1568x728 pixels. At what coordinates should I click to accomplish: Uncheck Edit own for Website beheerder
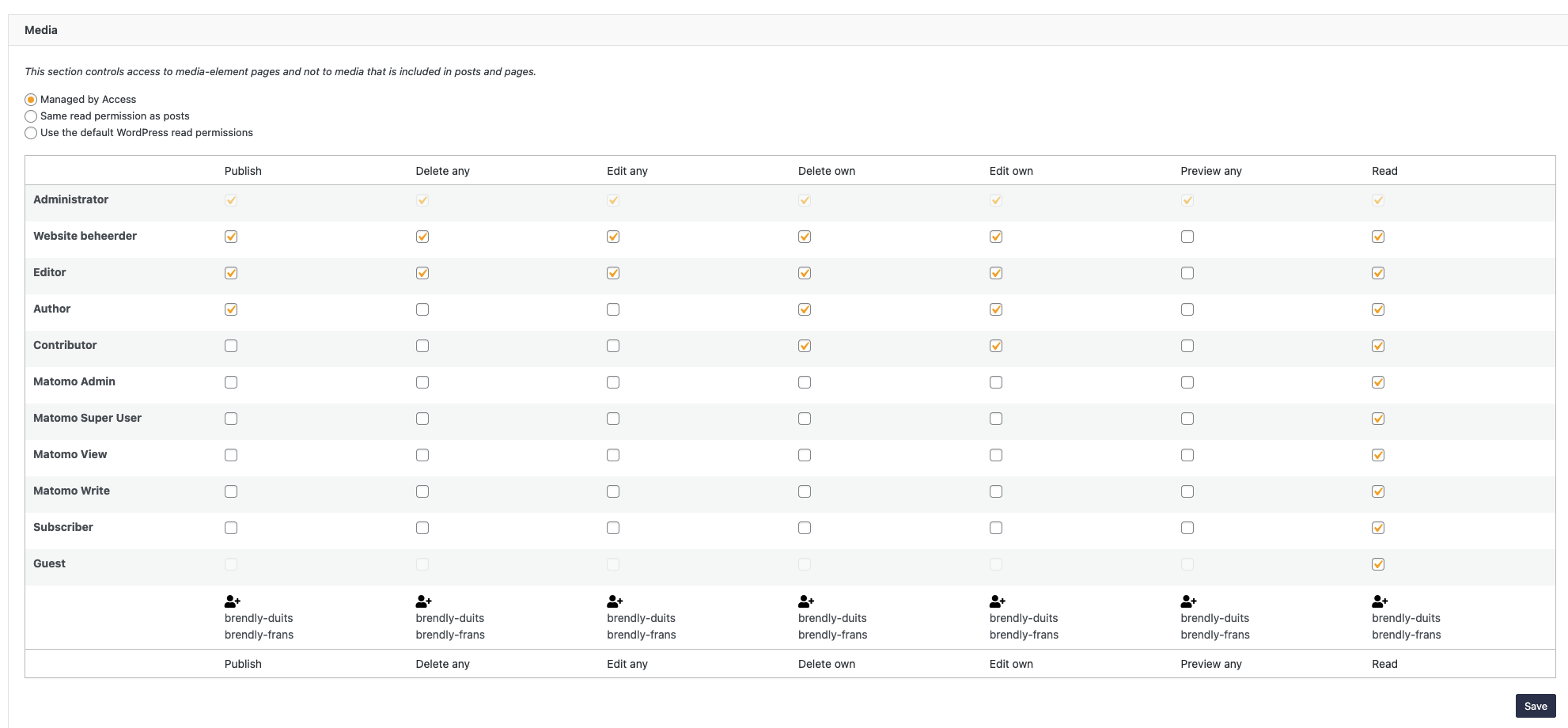[996, 237]
